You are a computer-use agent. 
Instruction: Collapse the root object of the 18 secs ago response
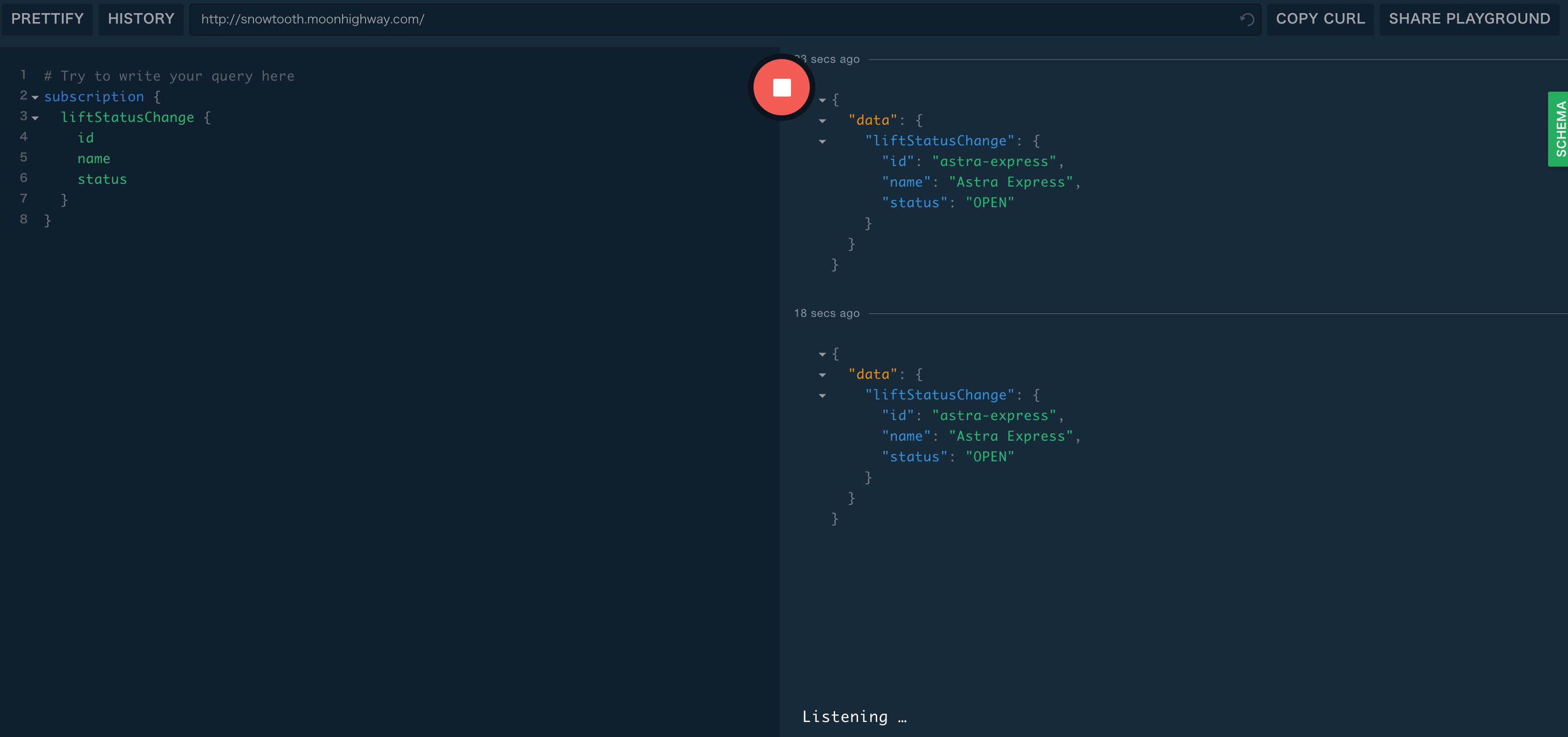tap(822, 354)
